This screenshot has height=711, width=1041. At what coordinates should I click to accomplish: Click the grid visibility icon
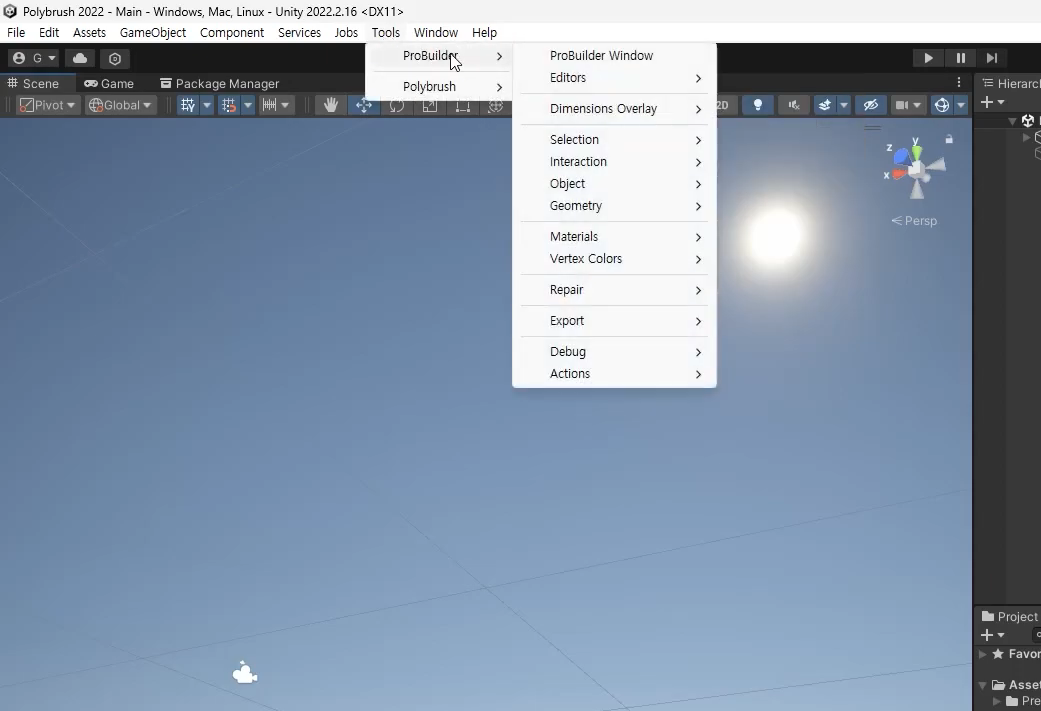[x=188, y=105]
